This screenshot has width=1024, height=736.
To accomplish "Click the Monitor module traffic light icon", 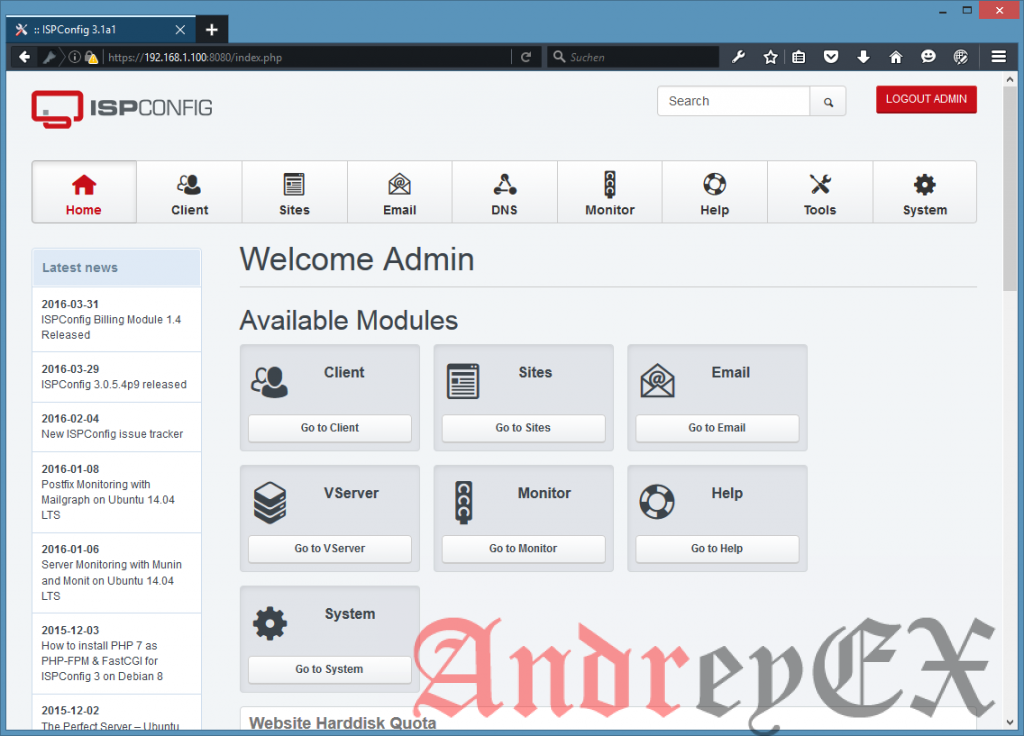I will coord(464,502).
